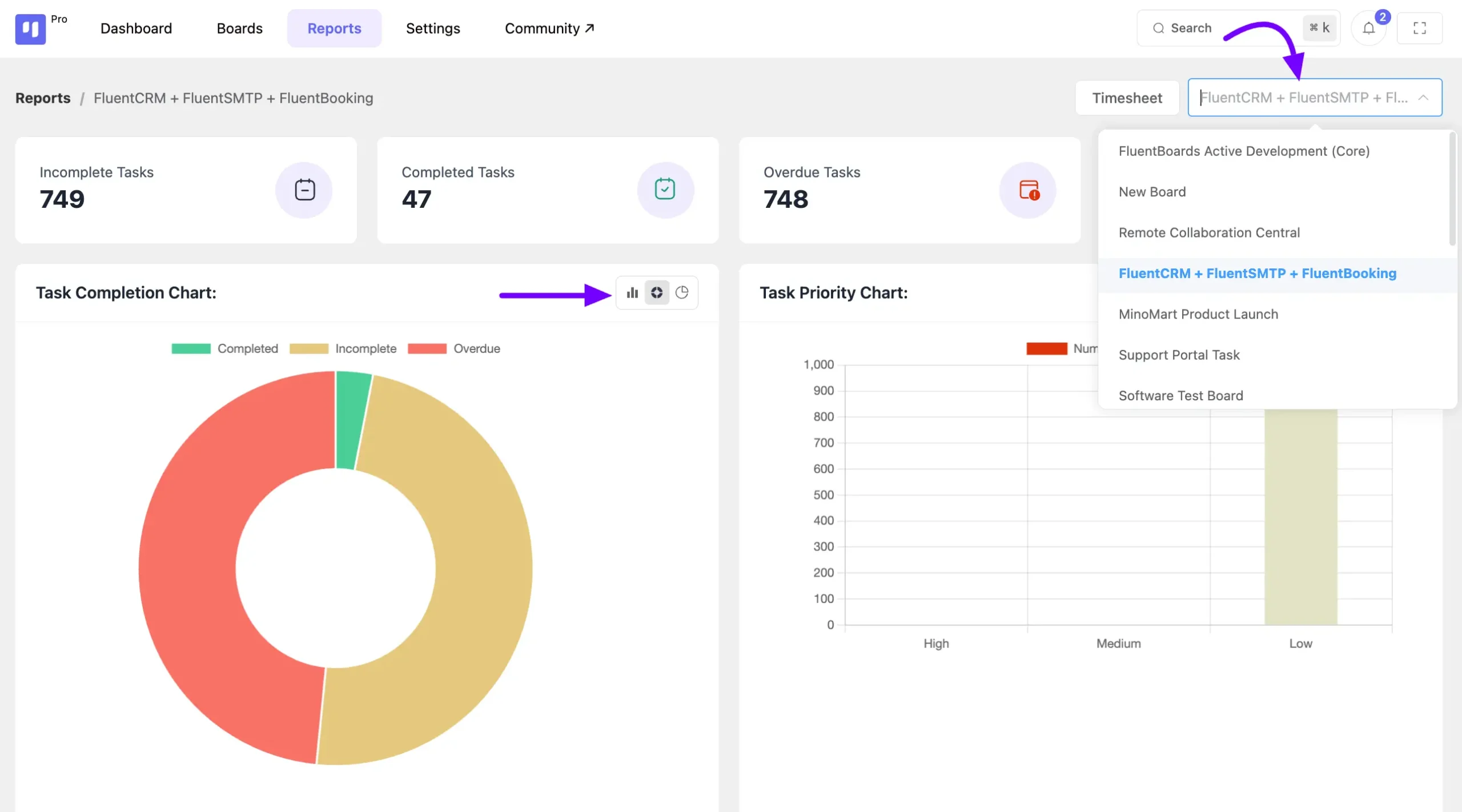Toggle Overdue legend swatch
The image size is (1462, 812).
pos(427,349)
